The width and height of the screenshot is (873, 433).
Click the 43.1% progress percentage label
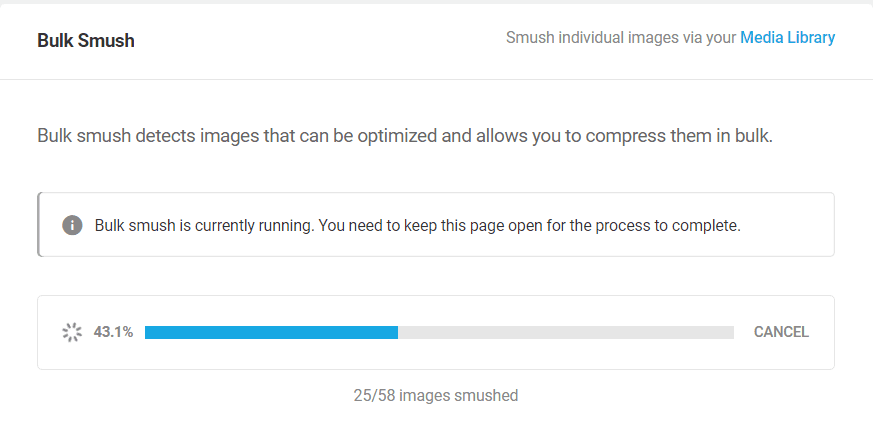pyautogui.click(x=114, y=332)
